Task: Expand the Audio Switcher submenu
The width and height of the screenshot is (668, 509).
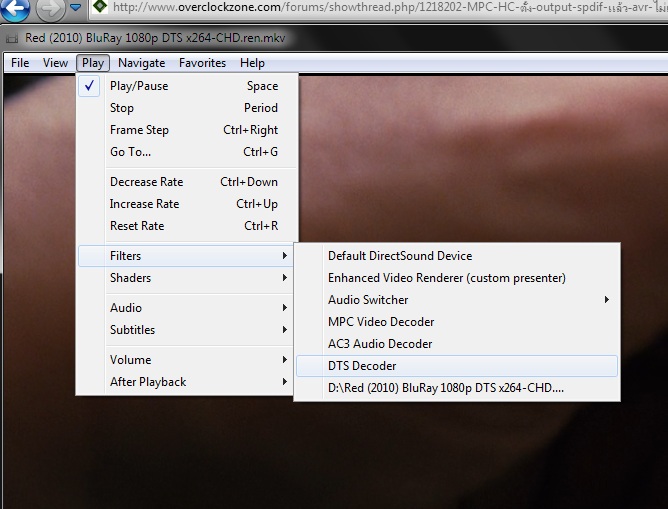Action: (457, 300)
